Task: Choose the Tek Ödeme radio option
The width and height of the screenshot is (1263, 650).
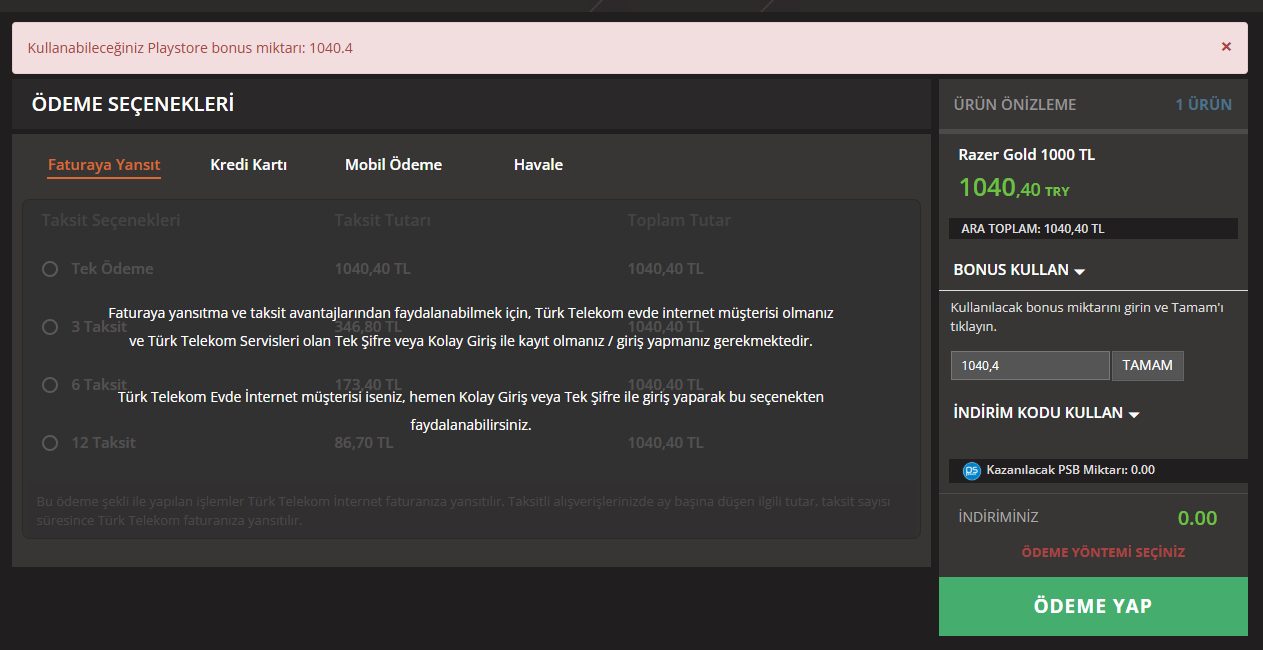Action: pyautogui.click(x=50, y=269)
